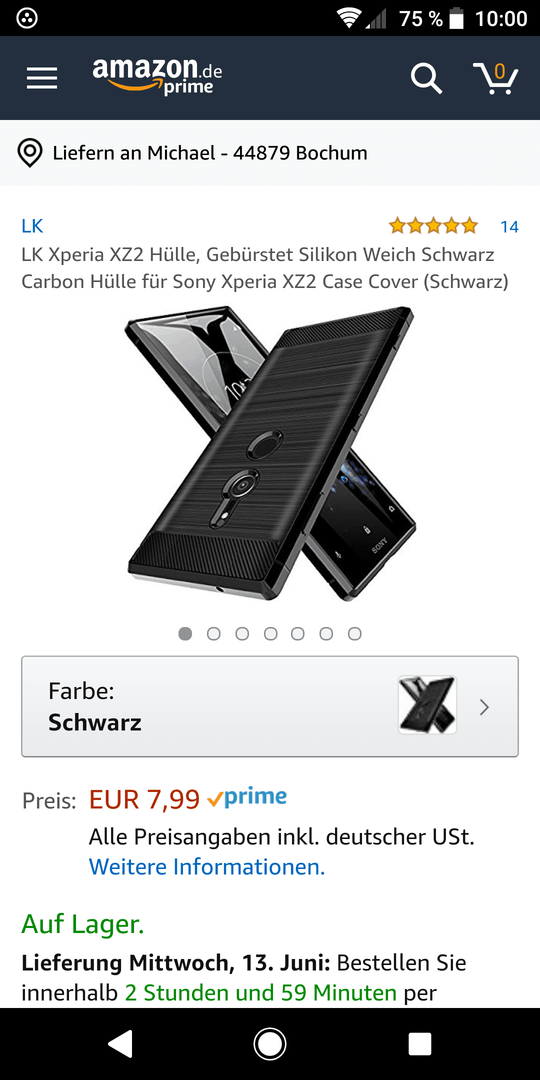Tap the black case color thumbnail
This screenshot has width=540, height=1080.
(427, 705)
